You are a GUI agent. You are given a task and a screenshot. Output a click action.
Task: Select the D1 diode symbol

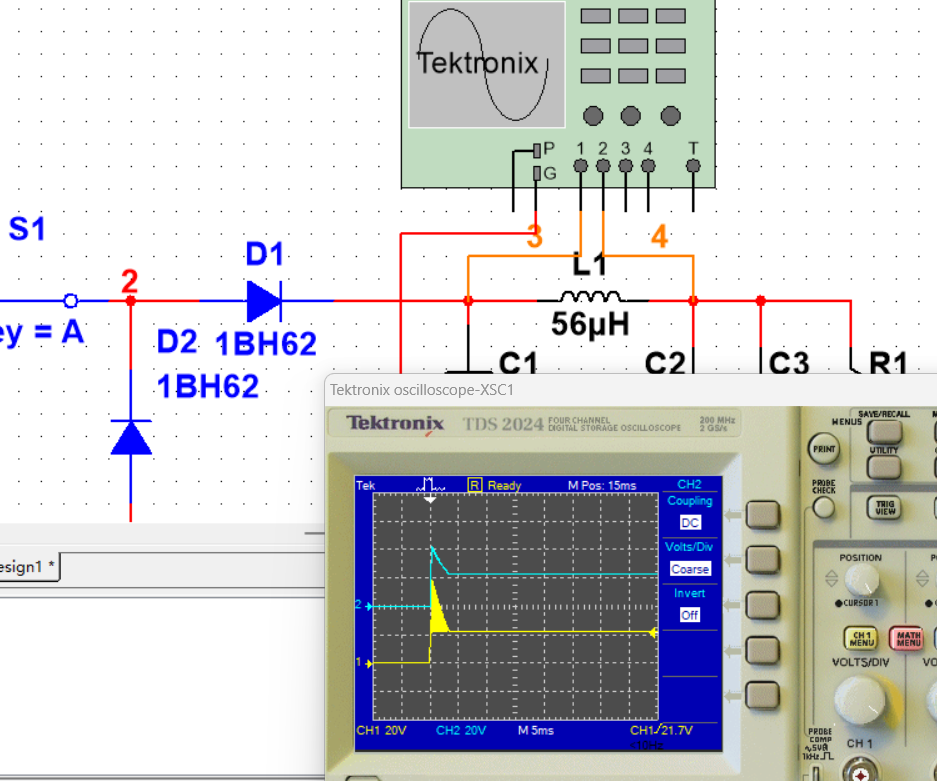(265, 301)
